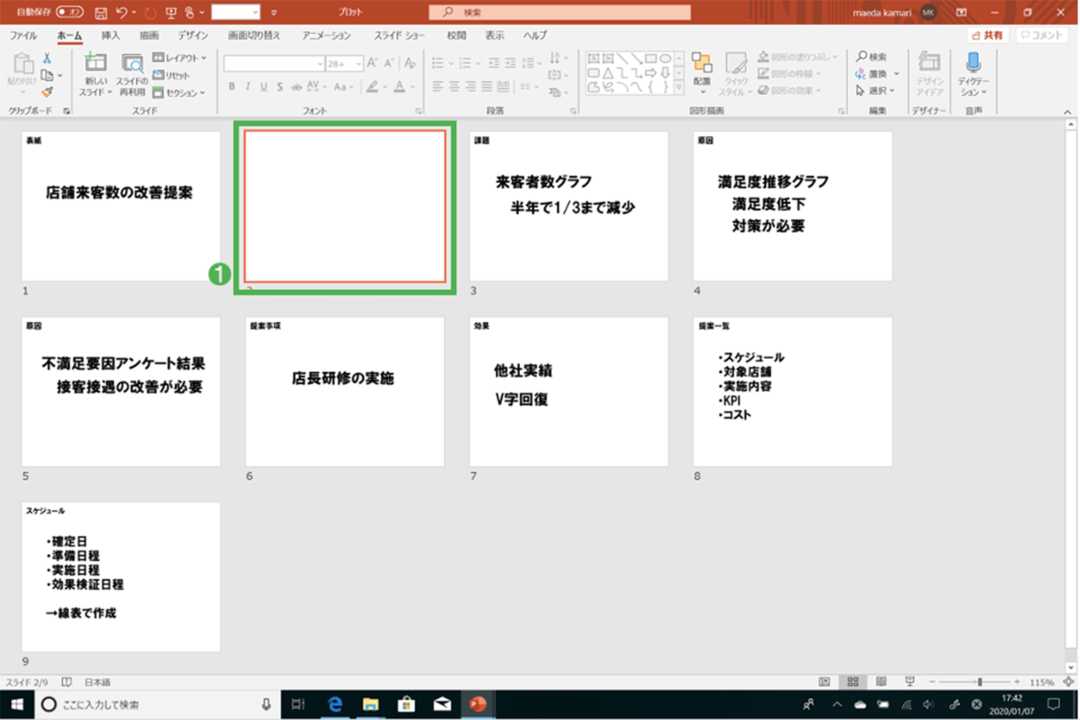Screen dimensions: 1080x720
Task: Click the font color A icon
Action: pos(399,87)
